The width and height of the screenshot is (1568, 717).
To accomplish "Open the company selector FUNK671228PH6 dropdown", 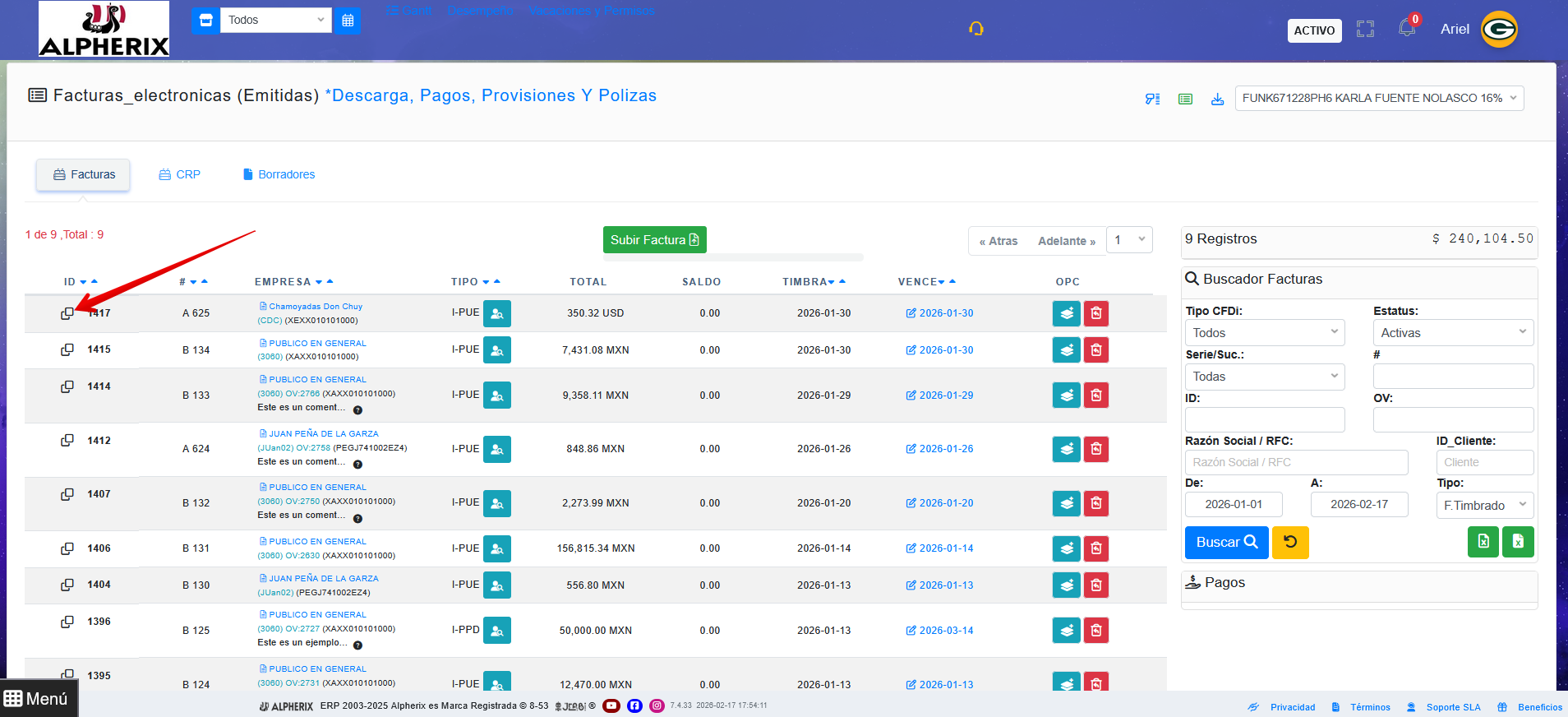I will coord(1378,98).
